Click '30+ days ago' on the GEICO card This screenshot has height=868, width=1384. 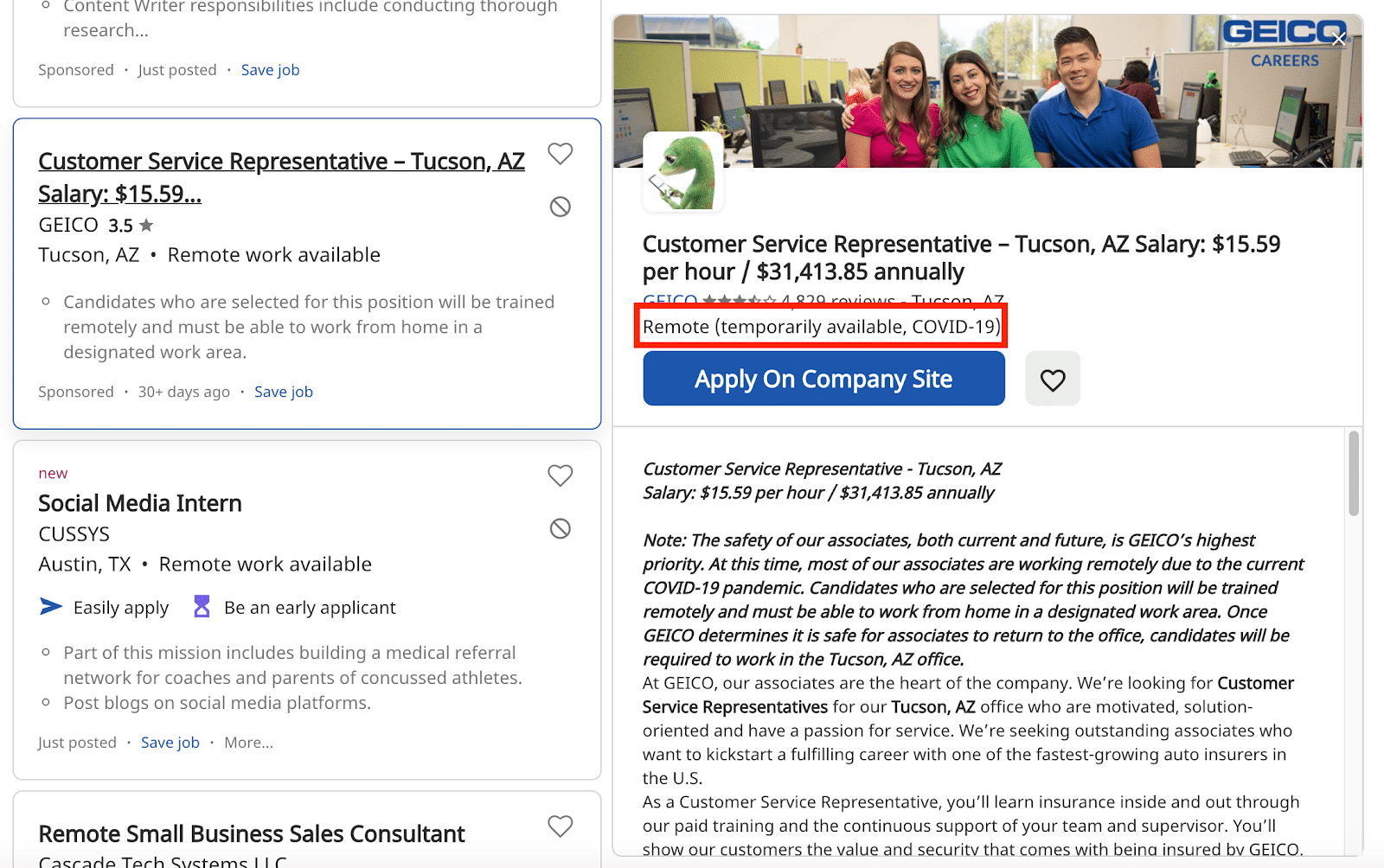click(x=184, y=392)
